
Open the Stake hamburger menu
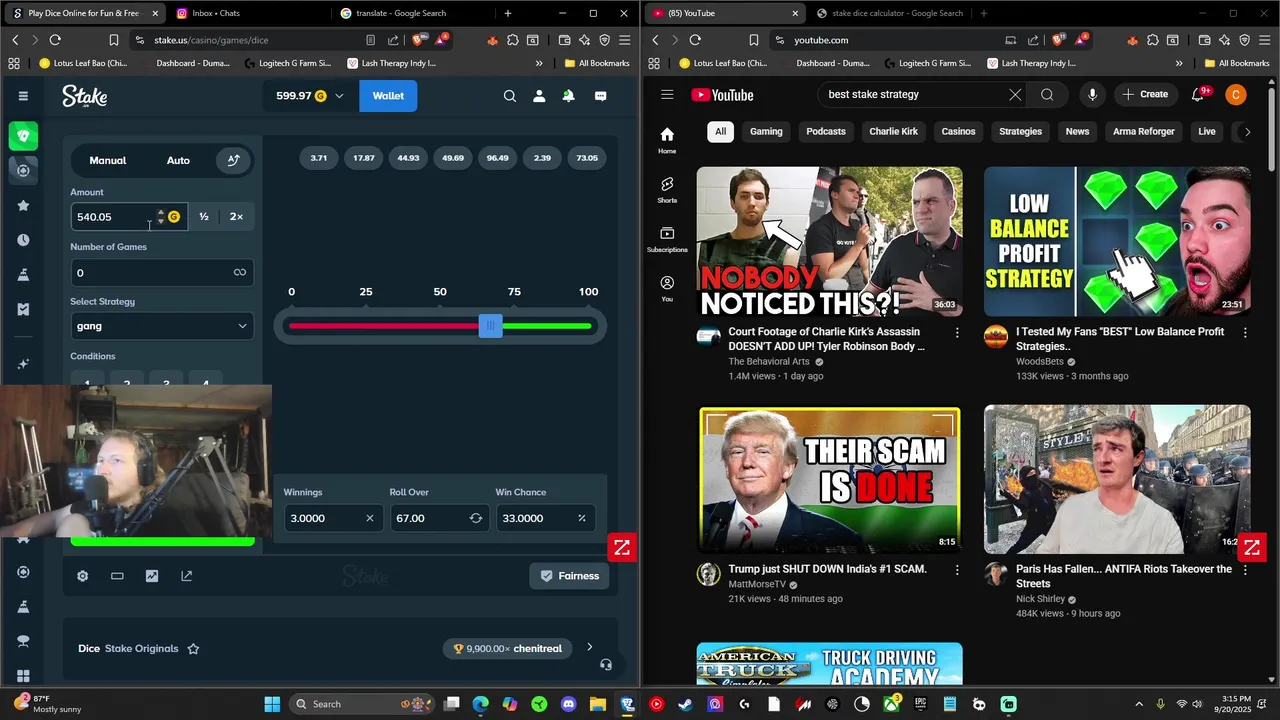pos(23,96)
